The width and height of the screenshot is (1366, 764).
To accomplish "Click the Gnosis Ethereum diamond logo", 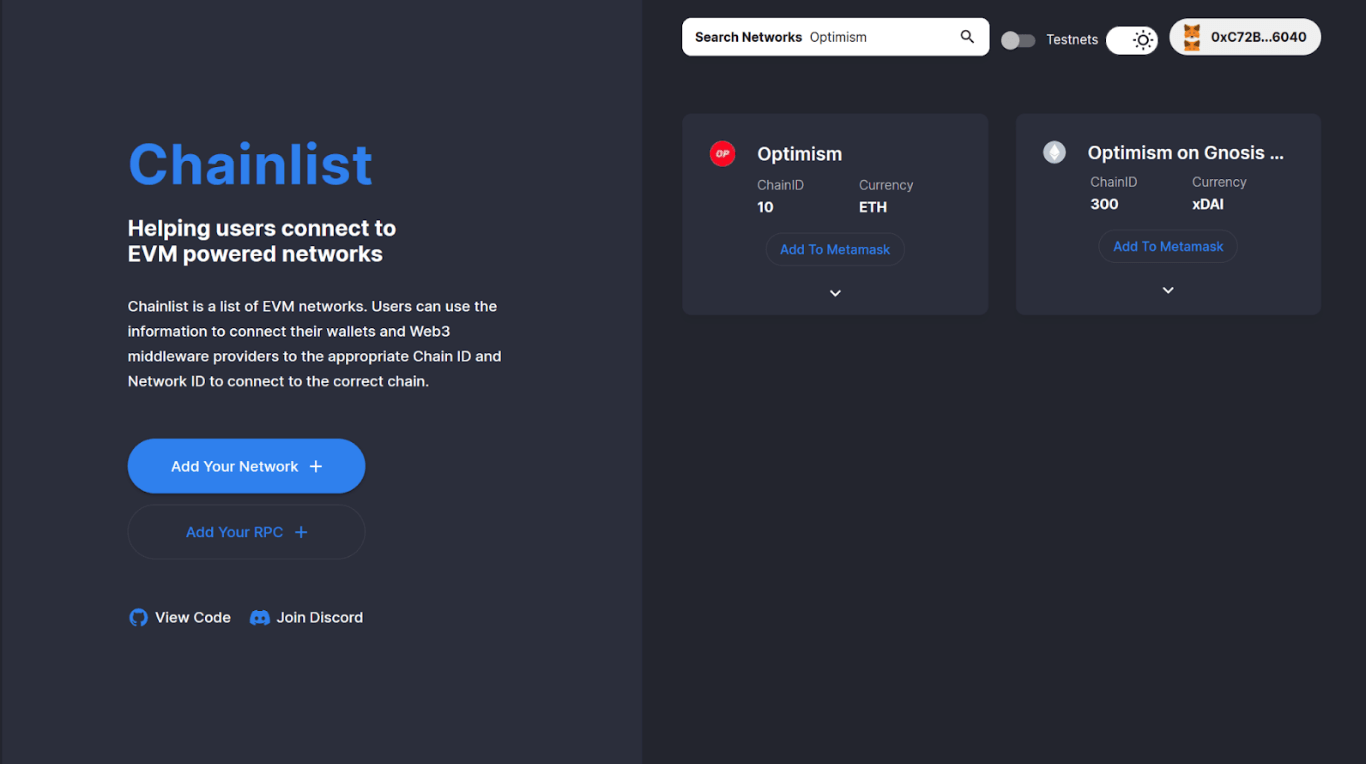I will tap(1054, 152).
